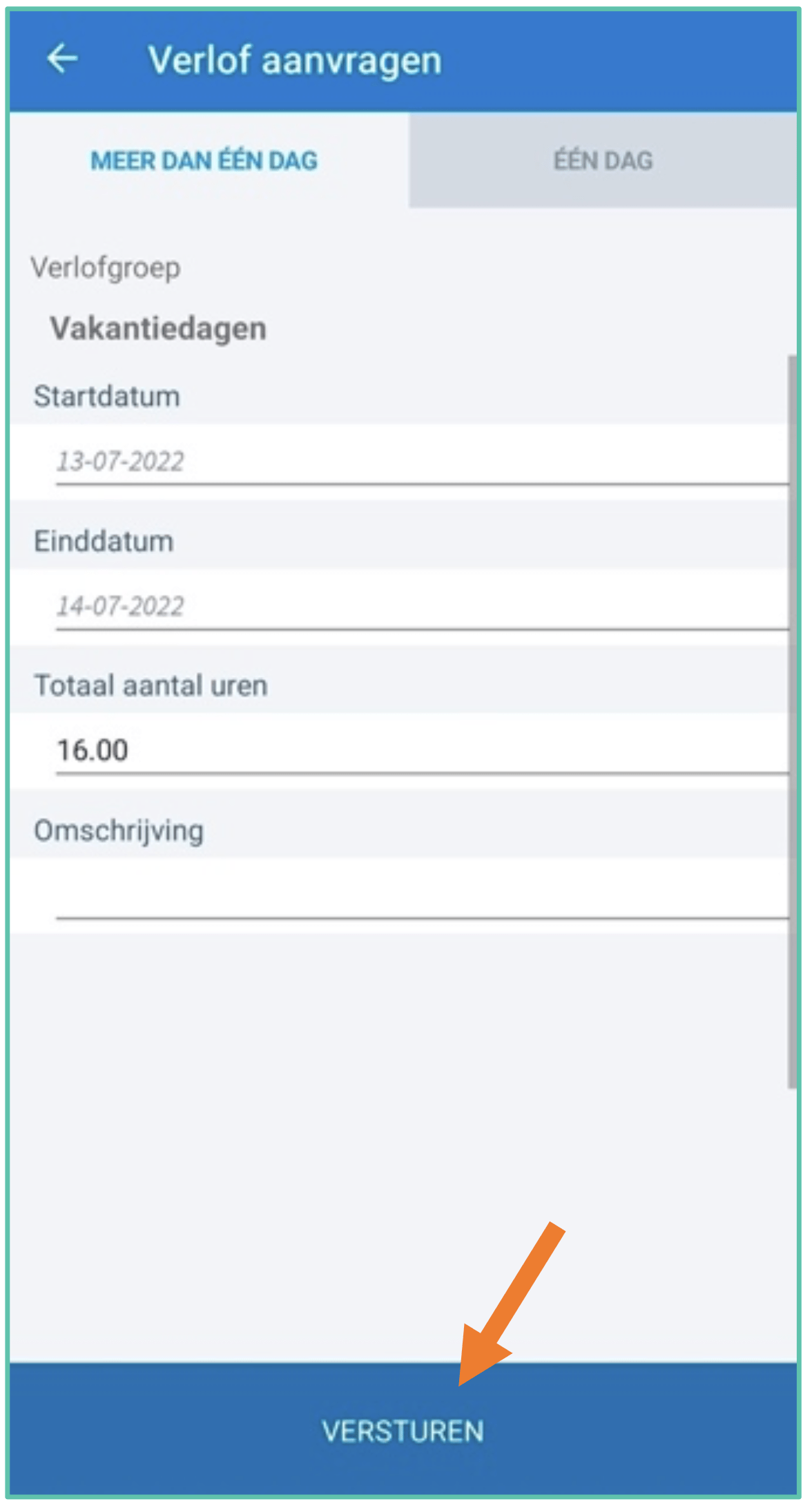Select the MEER DAN ÉÉN DAG tab
This screenshot has height=1506, width=812.
pos(204,160)
